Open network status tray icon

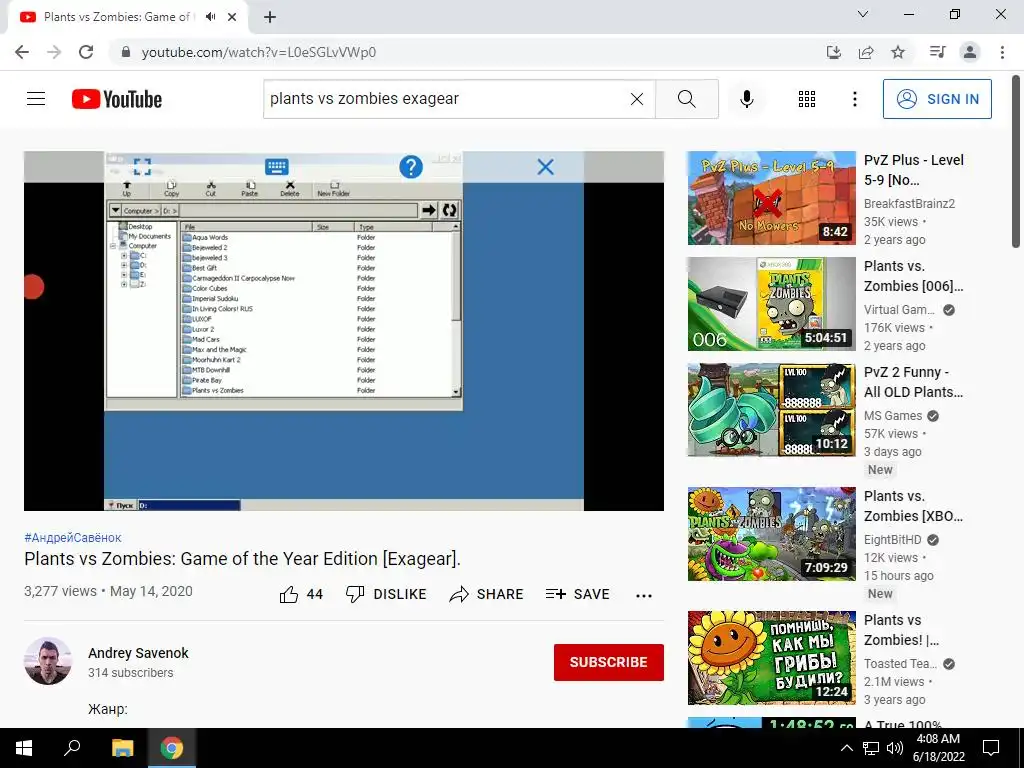coord(871,748)
